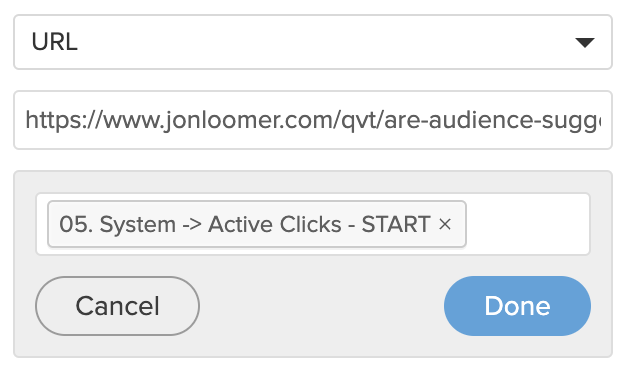Focus the tag field right of START chip

point(527,224)
